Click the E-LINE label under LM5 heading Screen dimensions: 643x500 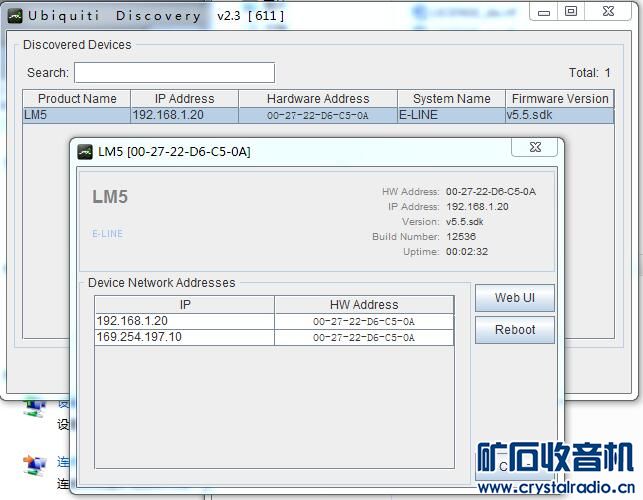click(107, 234)
